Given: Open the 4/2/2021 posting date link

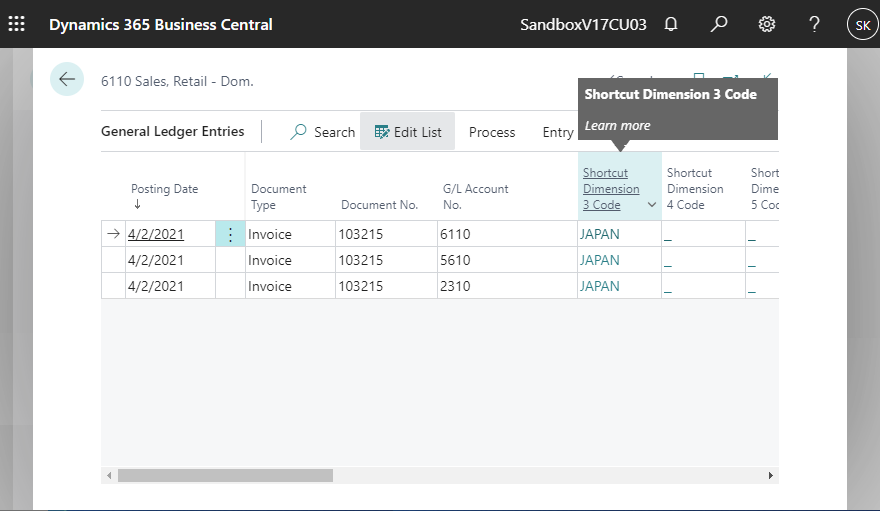Looking at the screenshot, I should click(x=154, y=234).
